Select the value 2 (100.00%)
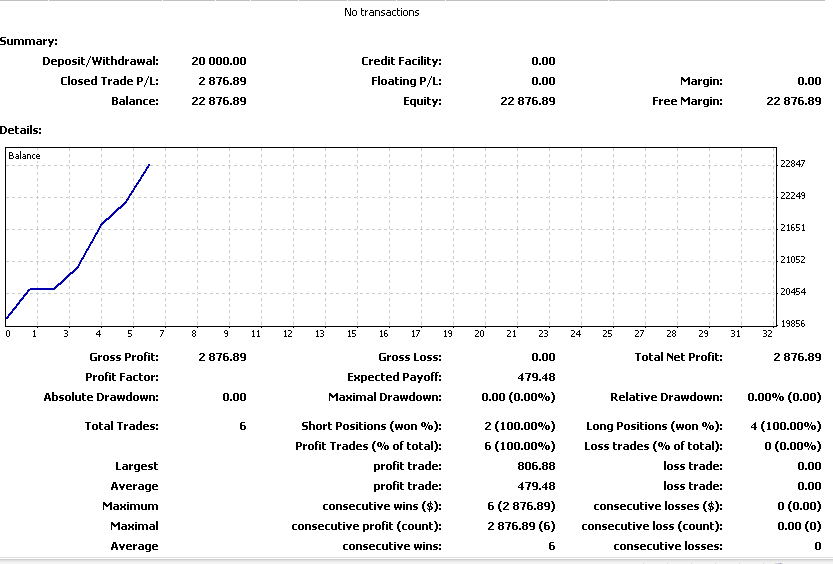The height and width of the screenshot is (564, 833). point(520,426)
